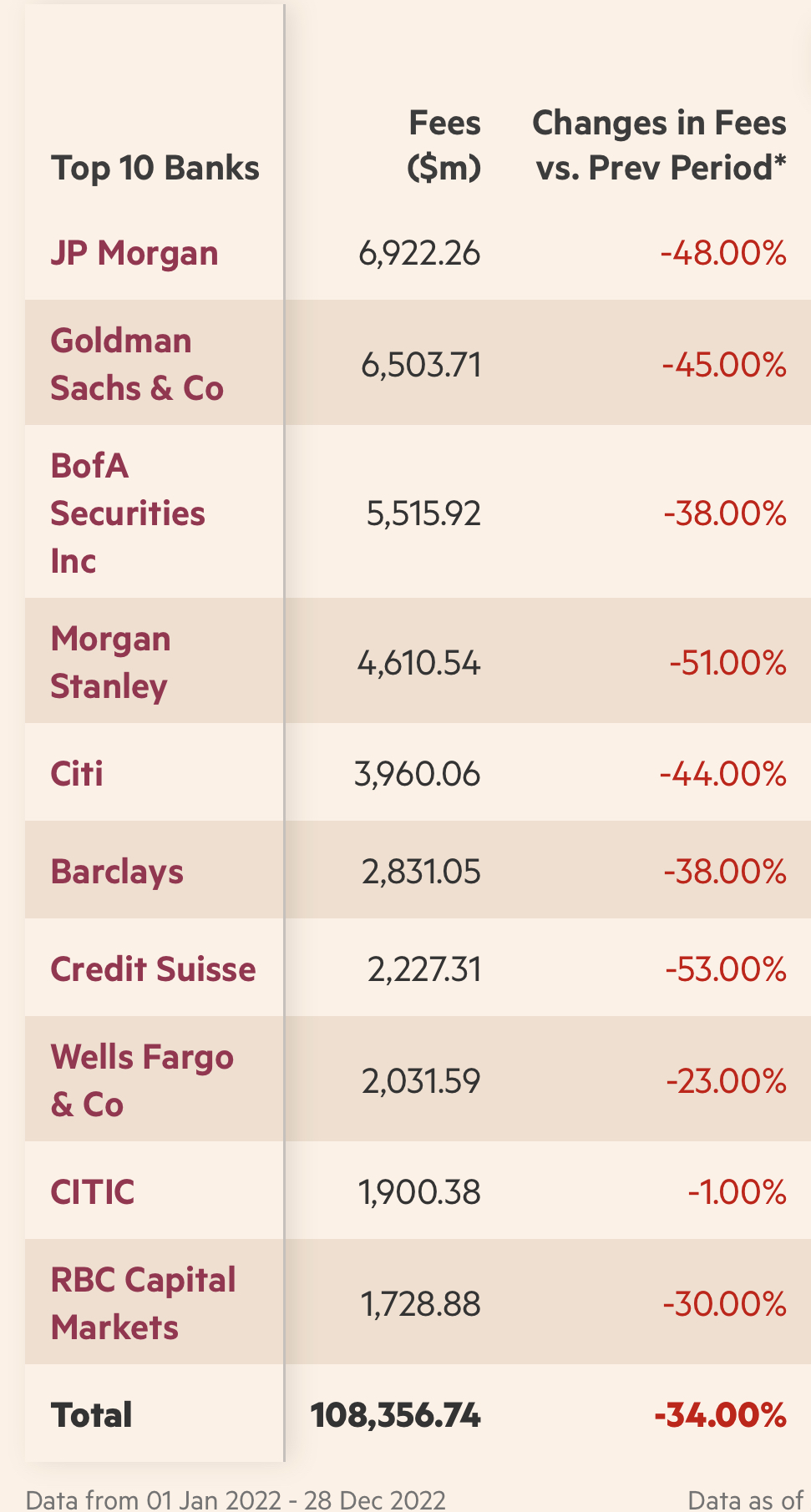Click the Changes in Fees column header
Viewport: 811px width, 1512px height.
(x=659, y=145)
